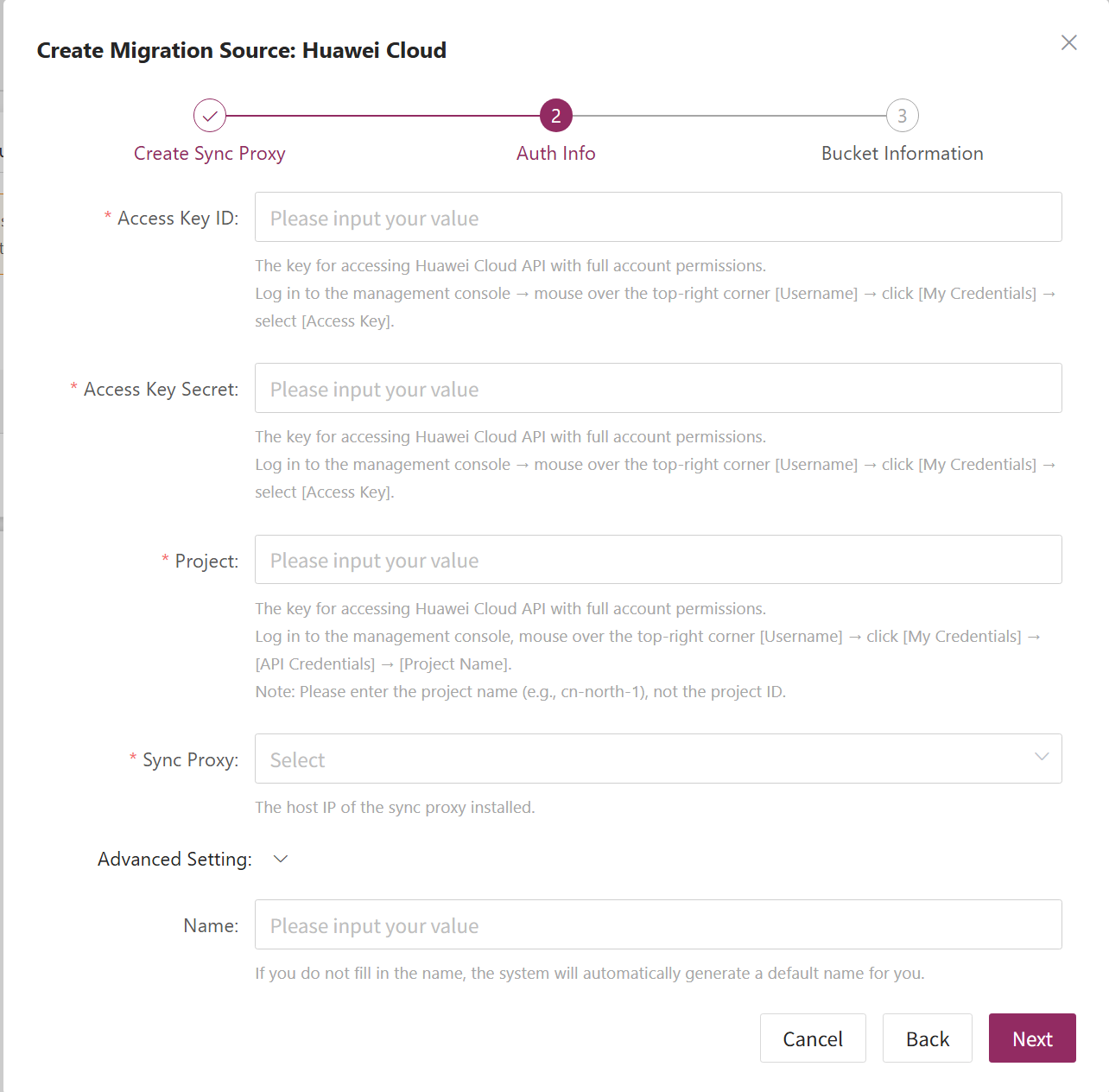This screenshot has height=1092, width=1109.
Task: Close the Create Migration Source dialog
Action: tap(1068, 43)
